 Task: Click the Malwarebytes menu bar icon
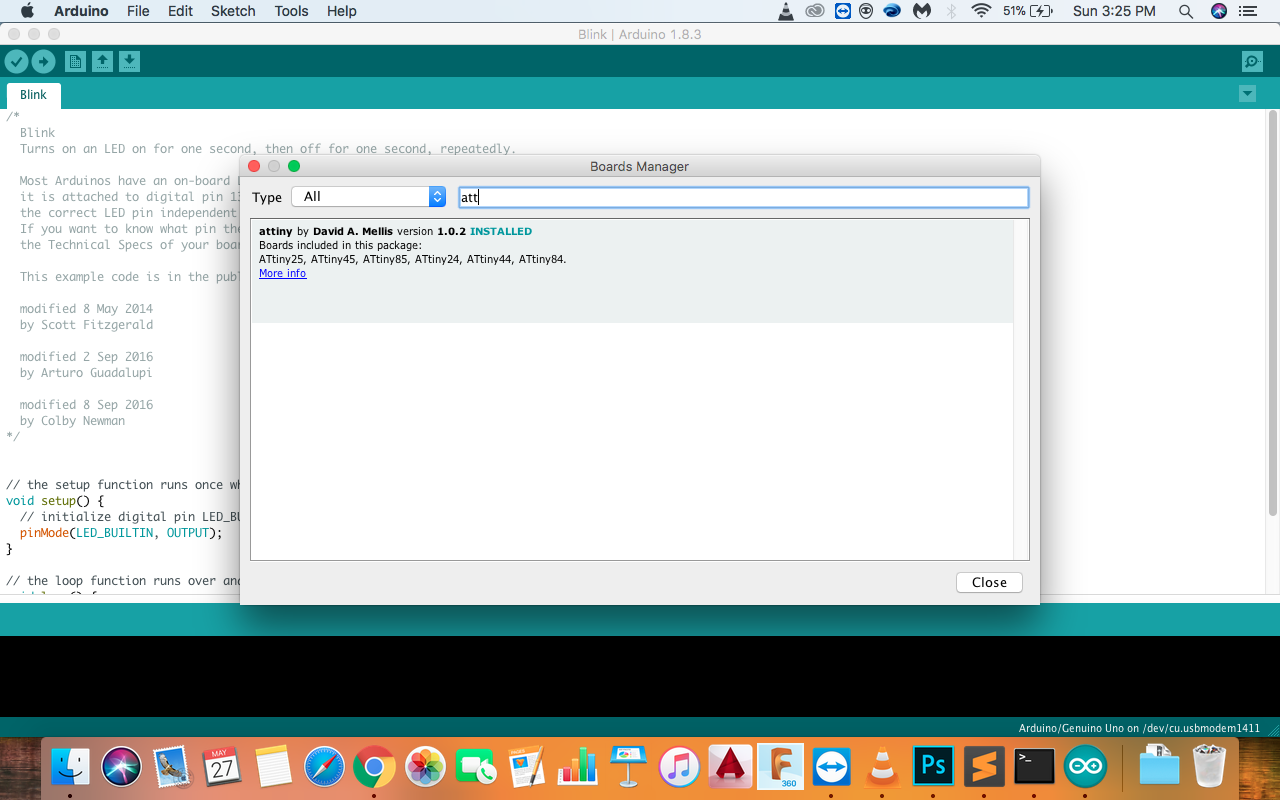coord(923,11)
